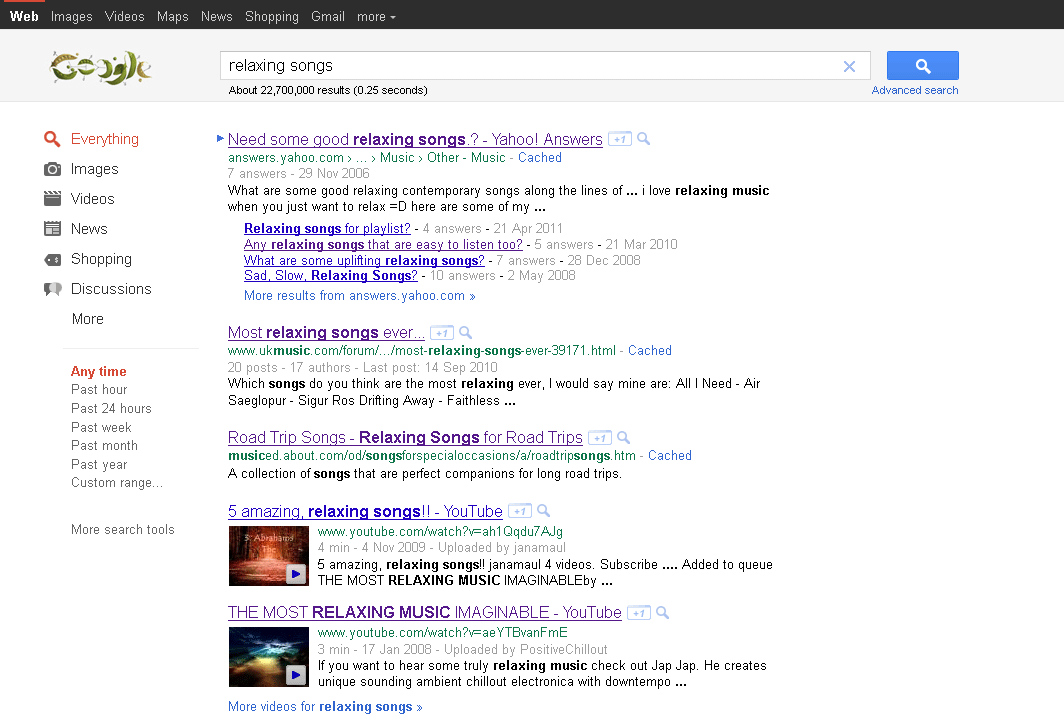This screenshot has height=725, width=1064.
Task: Open Cached link for ukmusic.com result
Action: click(649, 351)
